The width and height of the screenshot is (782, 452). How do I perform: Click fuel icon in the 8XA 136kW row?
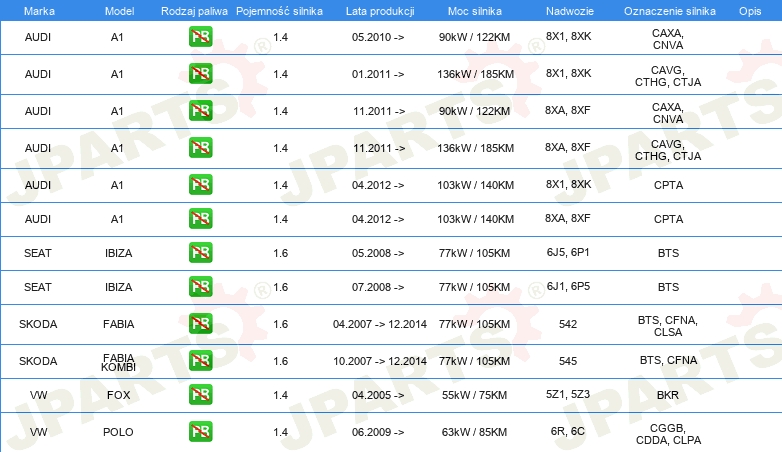point(200,148)
